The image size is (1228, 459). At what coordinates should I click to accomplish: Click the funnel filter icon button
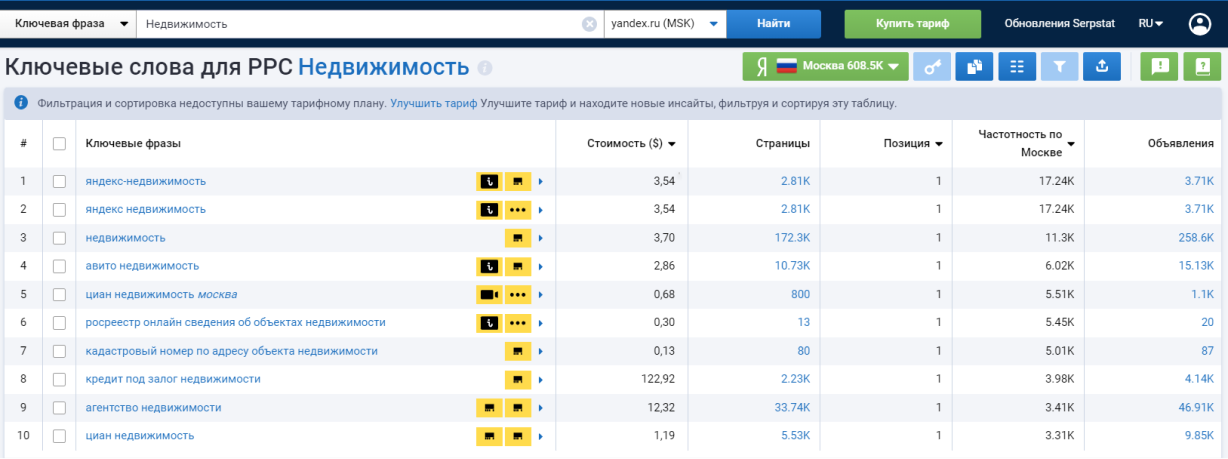point(1060,67)
